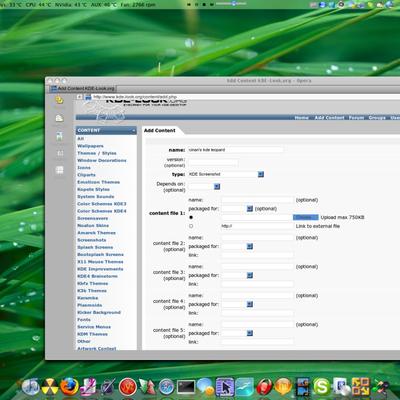
Task: Click the yellow bookmarks icon in Opera's panel
Action: (59, 100)
